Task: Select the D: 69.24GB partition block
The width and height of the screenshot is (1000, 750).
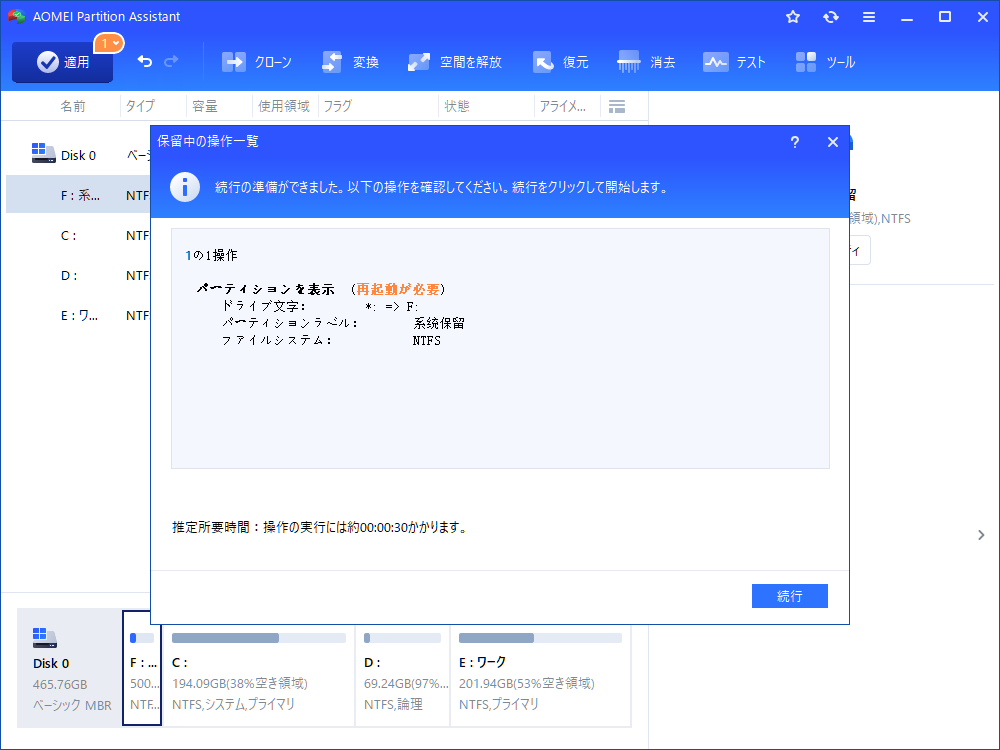Action: pyautogui.click(x=402, y=676)
